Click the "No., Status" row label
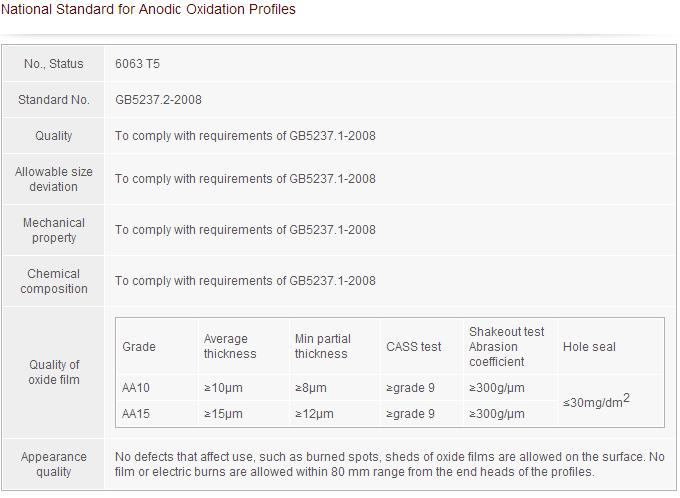The height and width of the screenshot is (498, 680). point(53,64)
